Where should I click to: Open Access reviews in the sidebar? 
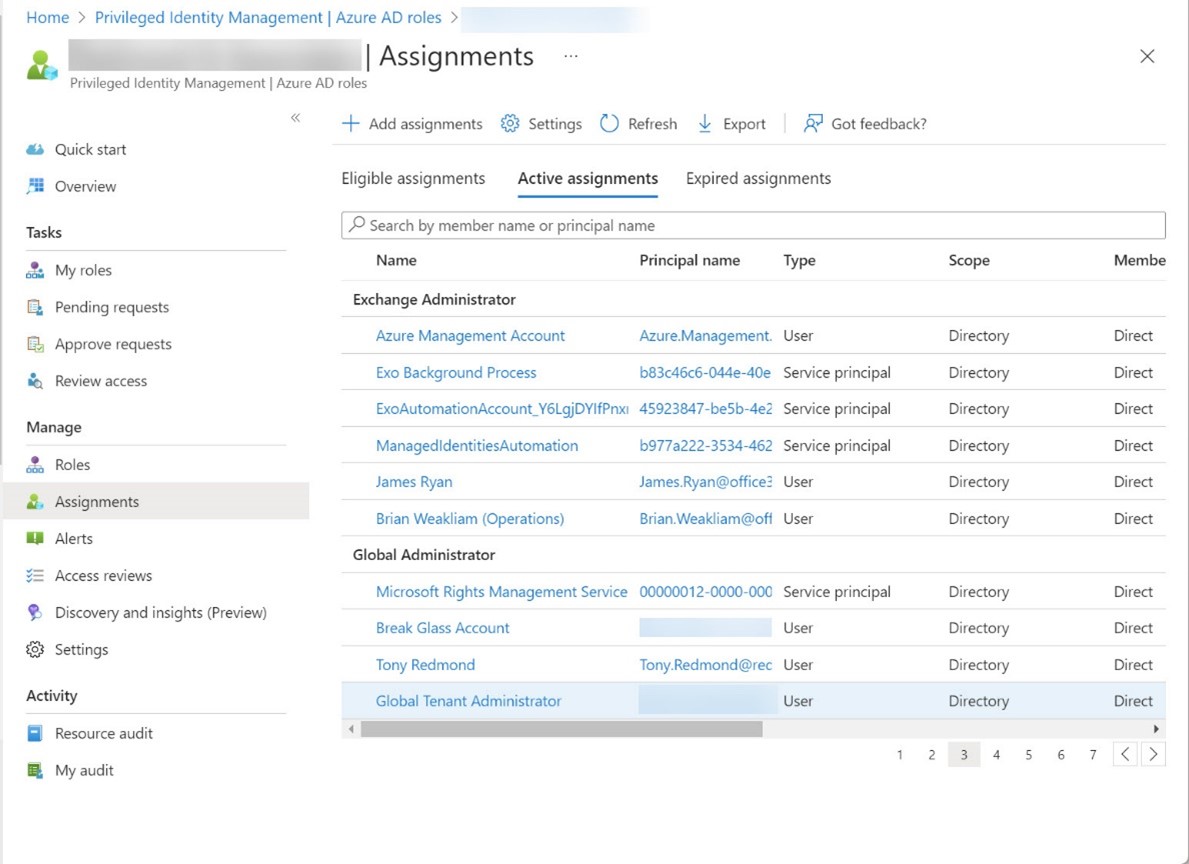(x=103, y=575)
